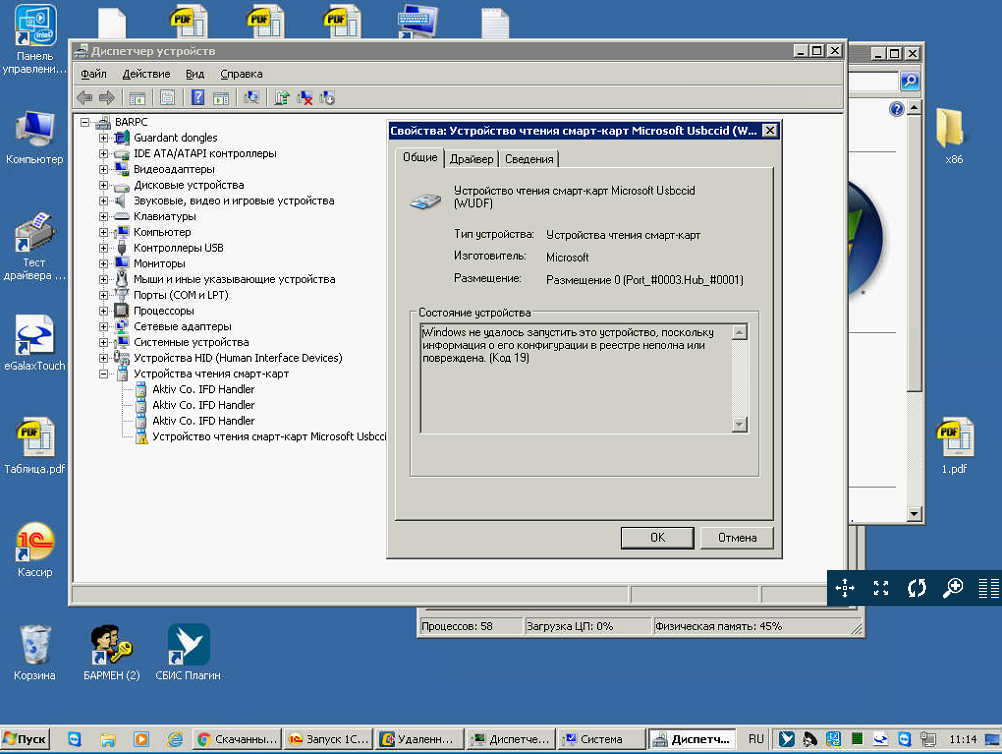Click the zoom-in magnifier on remote toolbar
This screenshot has height=754, width=1002.
pyautogui.click(x=953, y=588)
